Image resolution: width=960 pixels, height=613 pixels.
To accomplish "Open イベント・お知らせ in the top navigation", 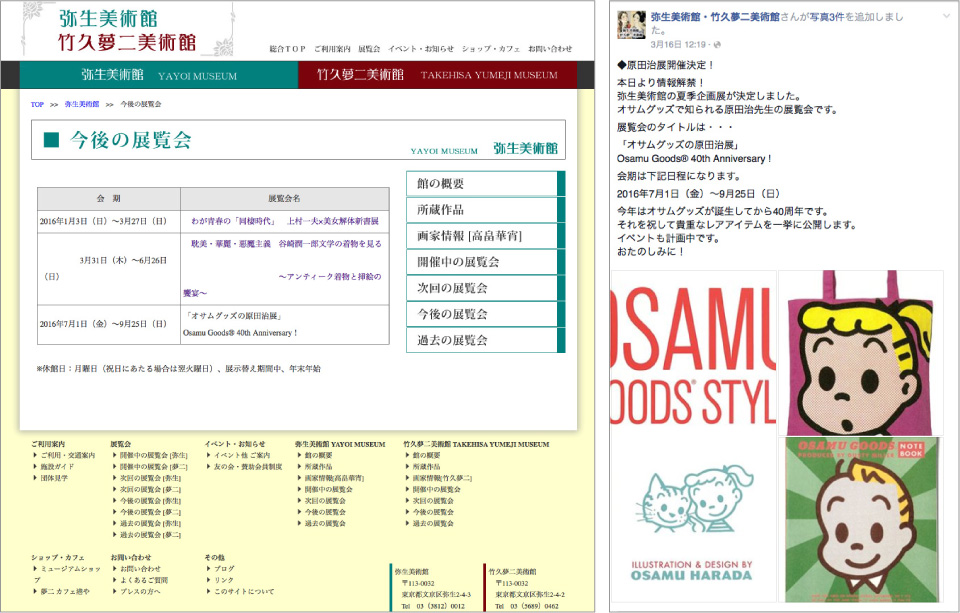I will [421, 48].
